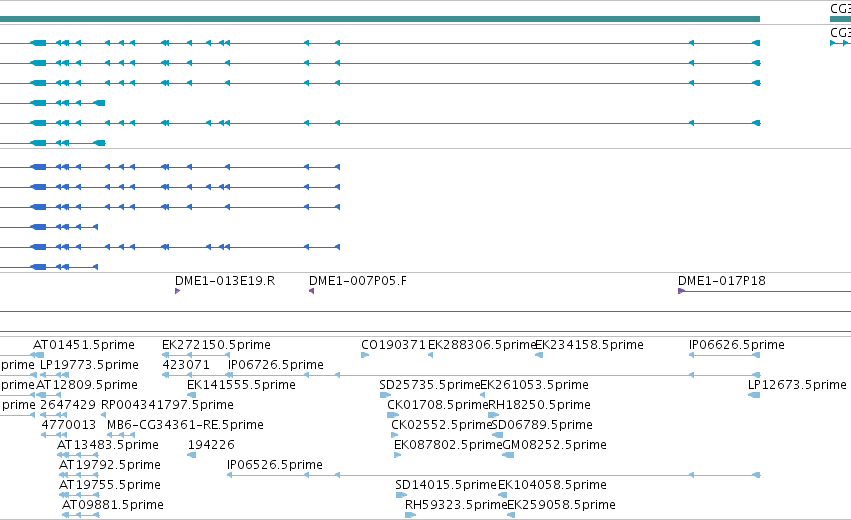851x520 pixels.
Task: Select the AT12809.5prime EST label
Action: pos(87,385)
